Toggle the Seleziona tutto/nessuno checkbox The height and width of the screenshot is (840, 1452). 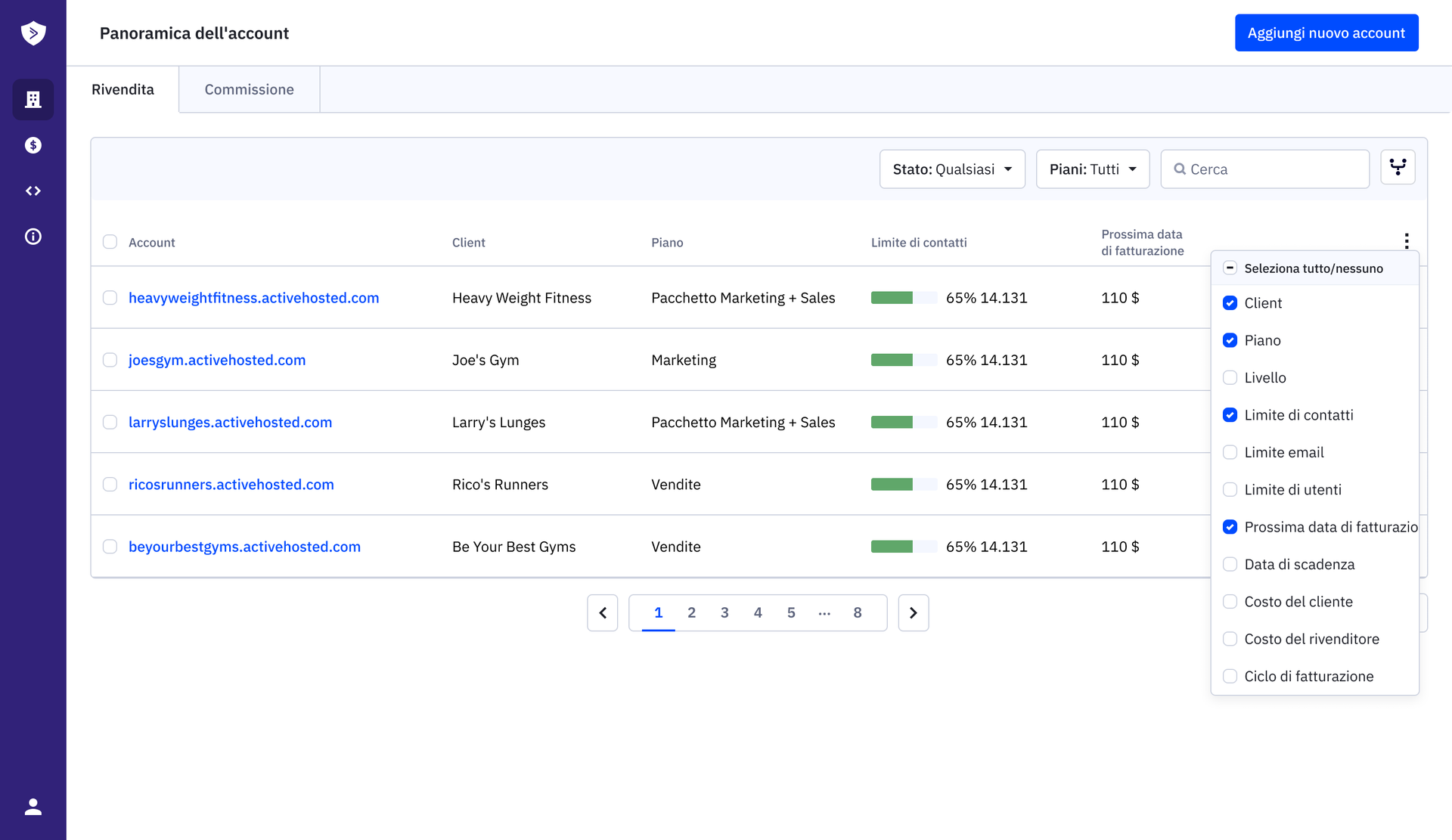pyautogui.click(x=1230, y=268)
